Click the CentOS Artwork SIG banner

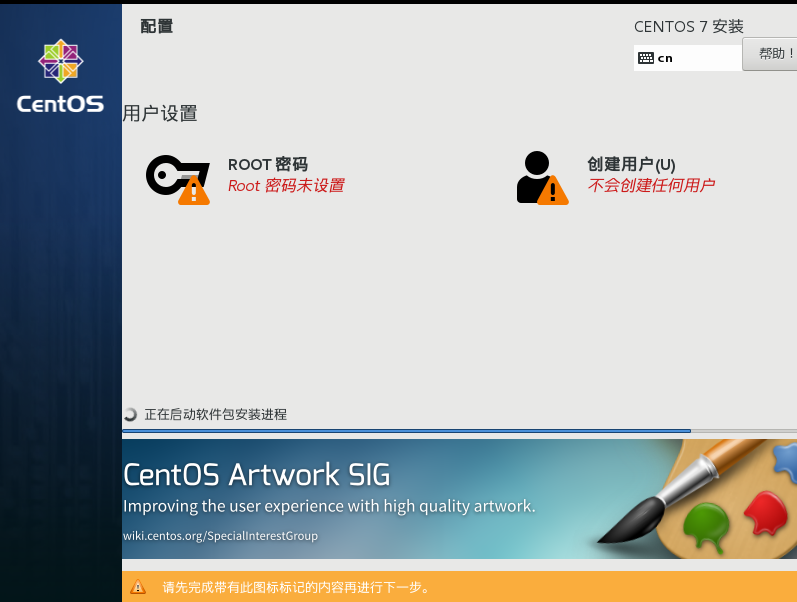[x=459, y=499]
